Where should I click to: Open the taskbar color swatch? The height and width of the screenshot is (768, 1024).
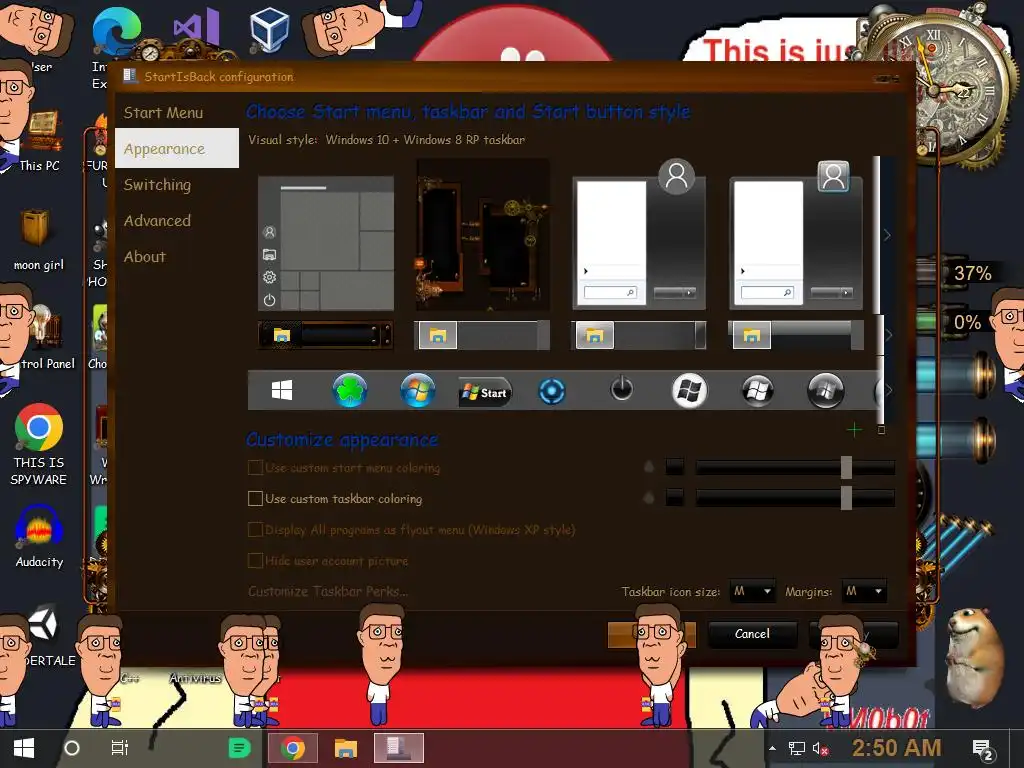(675, 498)
